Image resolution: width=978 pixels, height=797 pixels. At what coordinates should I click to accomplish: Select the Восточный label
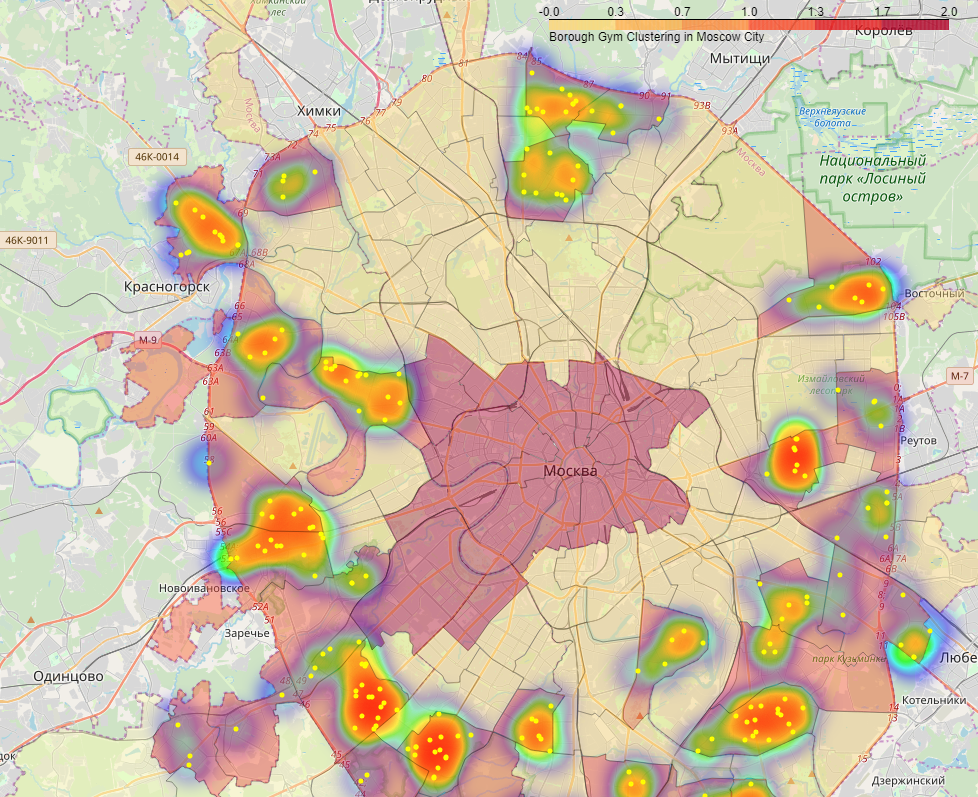(x=934, y=294)
